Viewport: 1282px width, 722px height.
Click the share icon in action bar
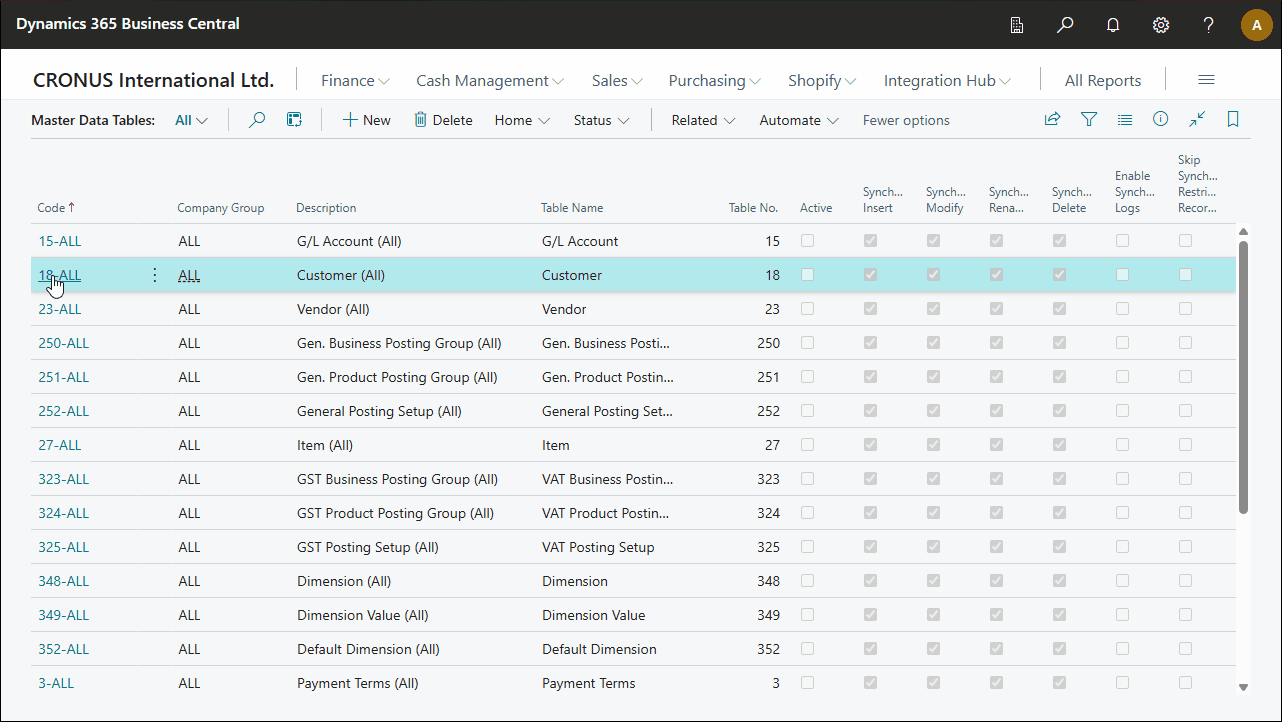1052,120
